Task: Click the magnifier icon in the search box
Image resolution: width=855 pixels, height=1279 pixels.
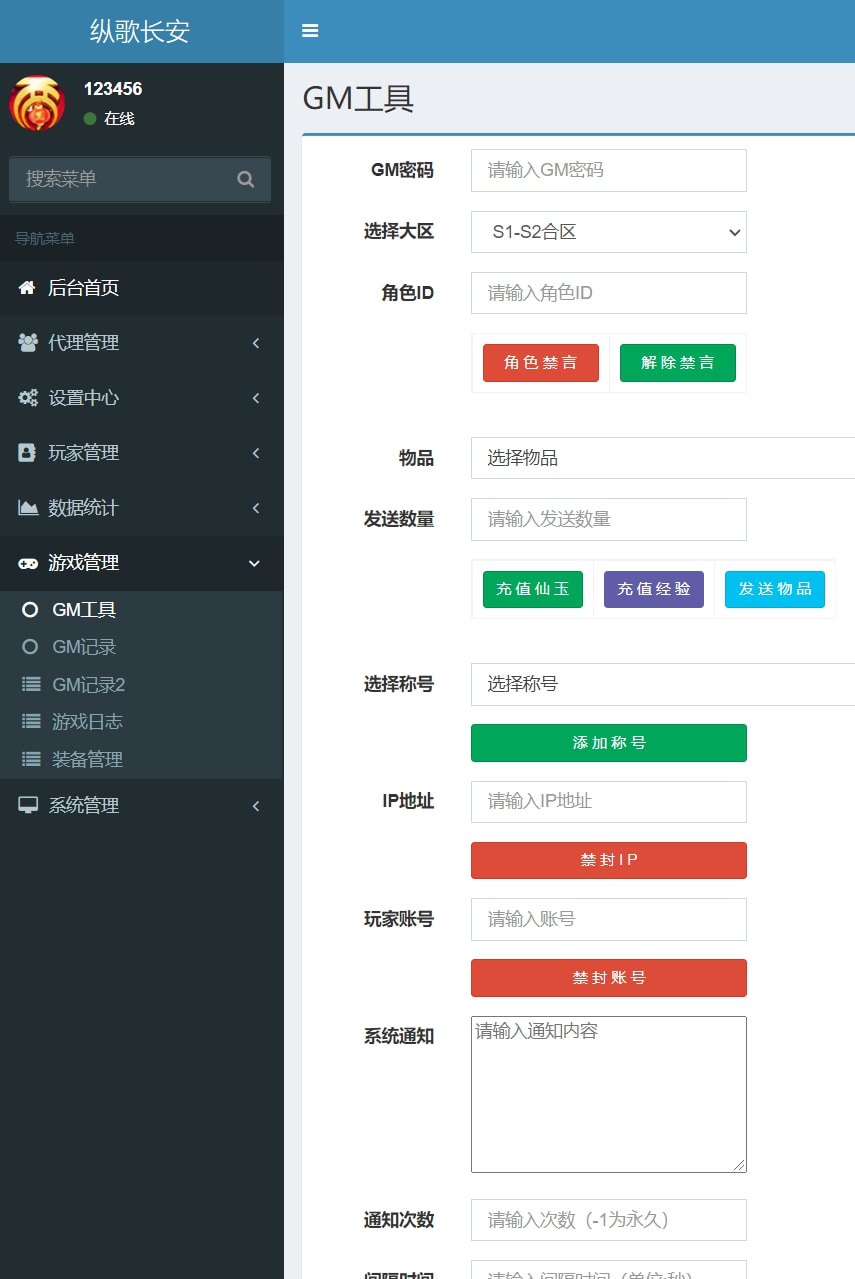Action: (x=245, y=179)
